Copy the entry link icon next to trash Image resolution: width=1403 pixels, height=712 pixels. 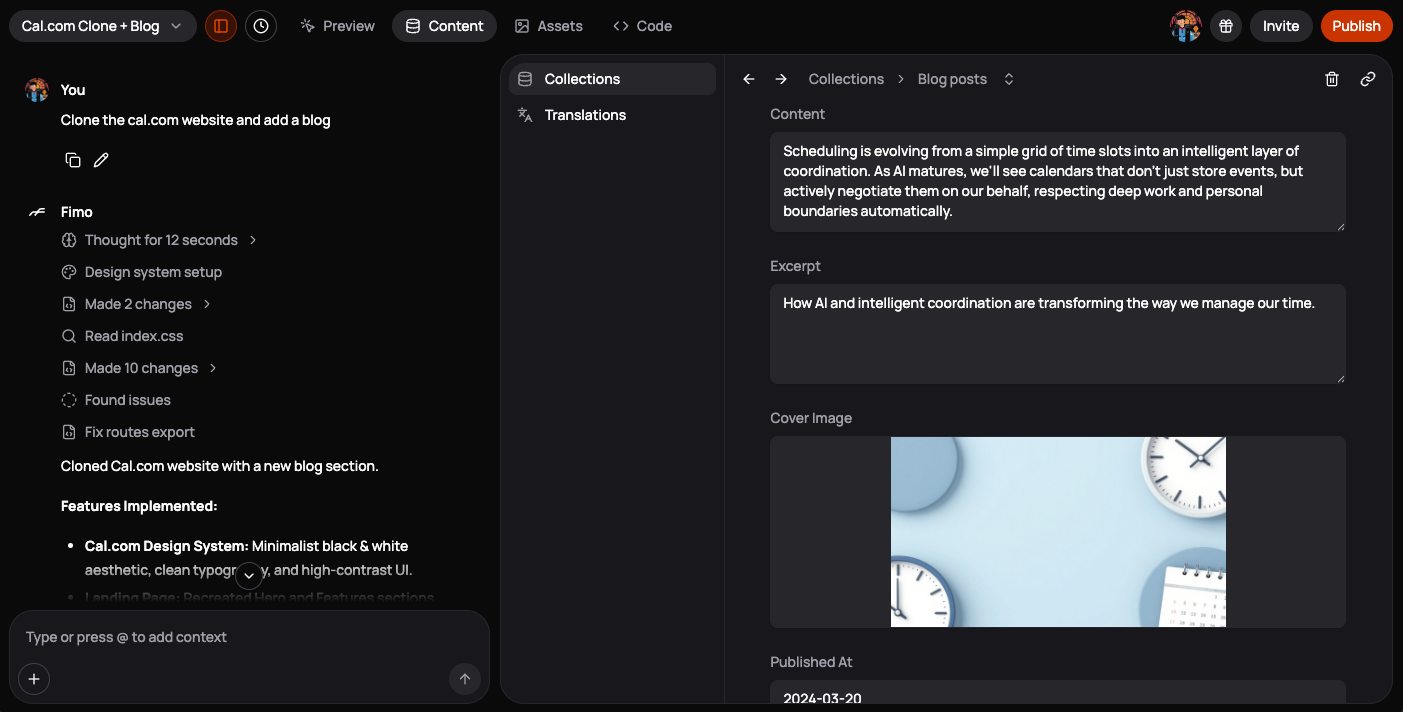1367,78
